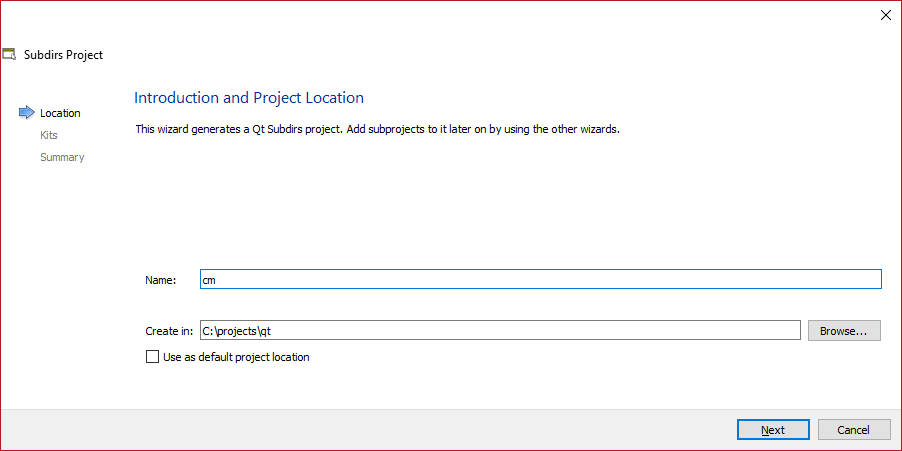Select the Kits wizard step
This screenshot has height=451, width=902.
click(49, 135)
